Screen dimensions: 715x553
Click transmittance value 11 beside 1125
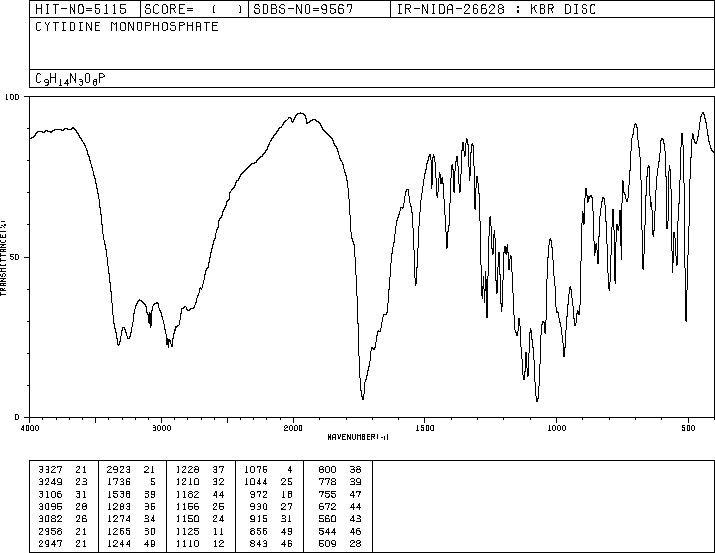coord(218,531)
